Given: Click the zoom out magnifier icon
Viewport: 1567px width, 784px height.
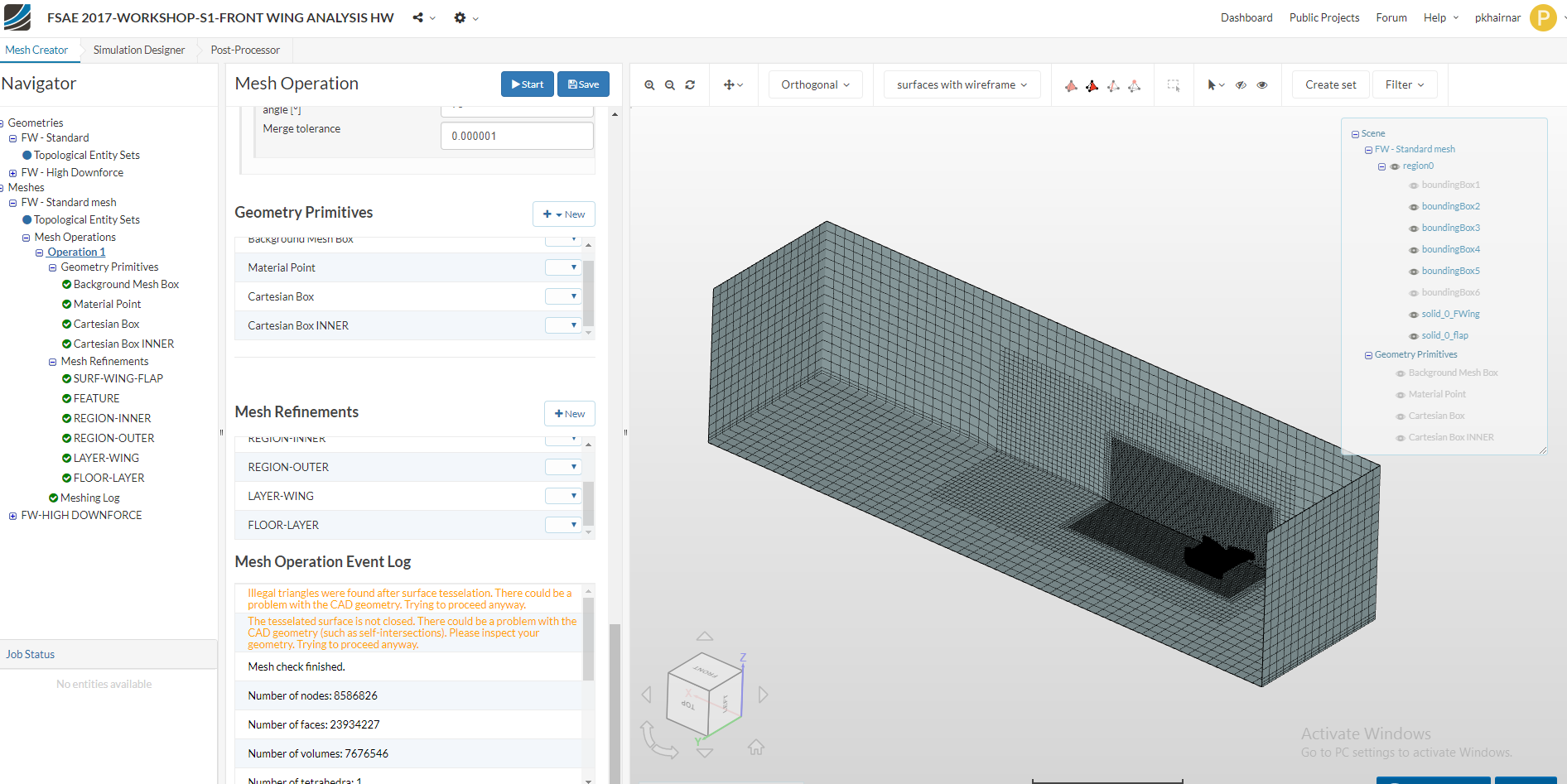Looking at the screenshot, I should click(670, 85).
